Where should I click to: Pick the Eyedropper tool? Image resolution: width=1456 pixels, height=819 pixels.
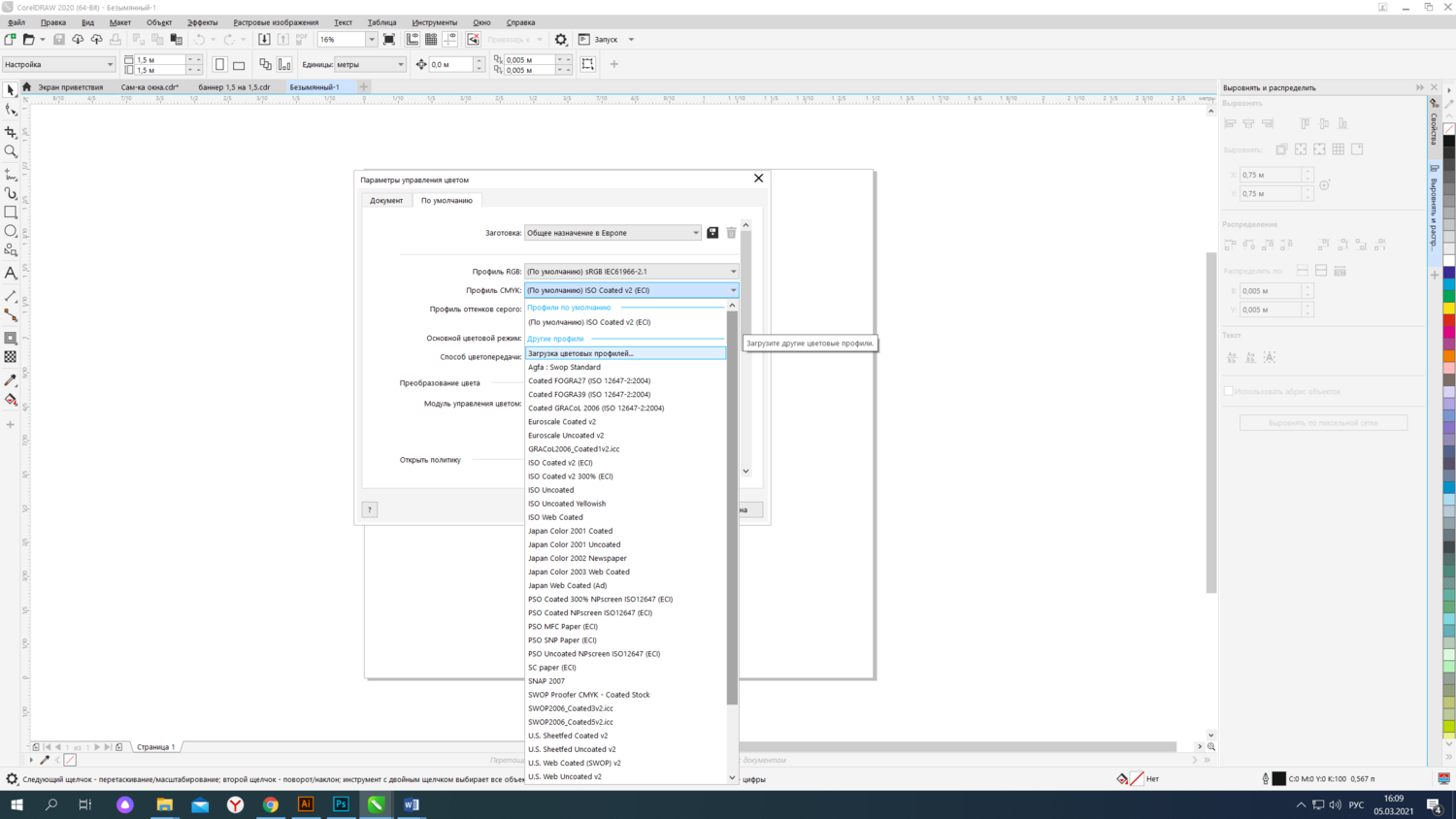pos(11,380)
